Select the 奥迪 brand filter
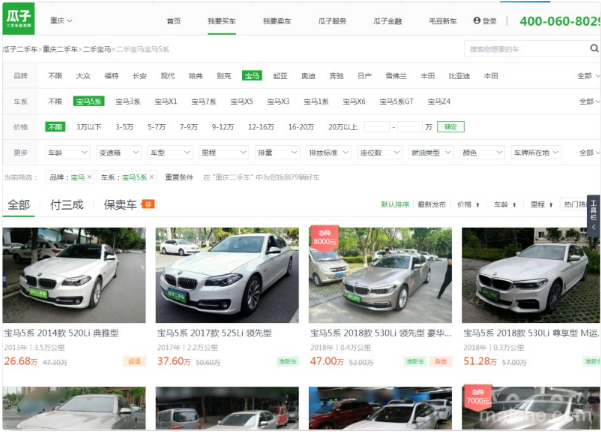The image size is (601, 432). pos(308,76)
